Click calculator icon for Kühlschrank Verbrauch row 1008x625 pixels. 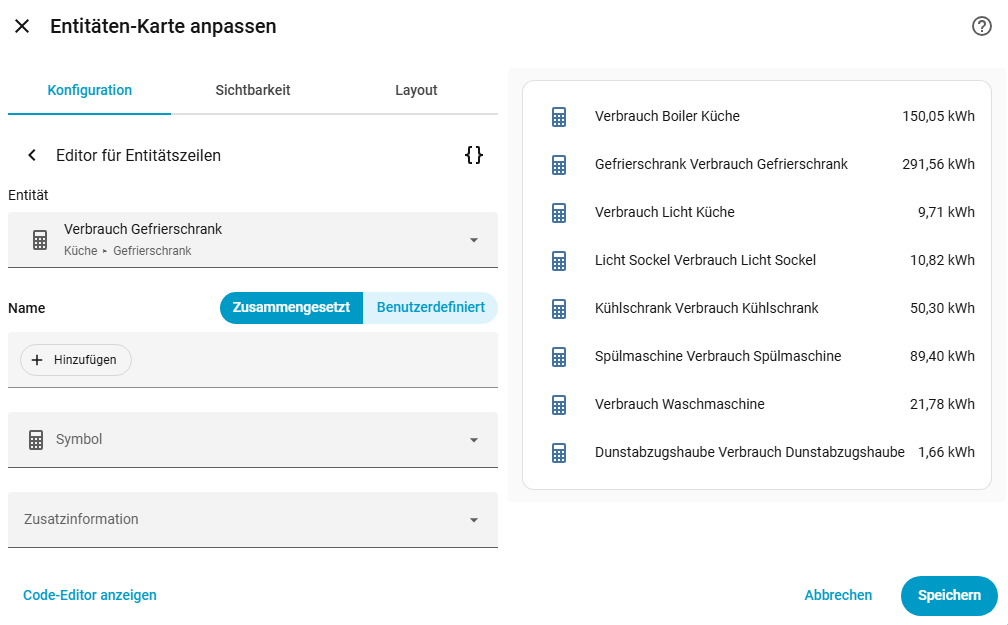(x=559, y=309)
